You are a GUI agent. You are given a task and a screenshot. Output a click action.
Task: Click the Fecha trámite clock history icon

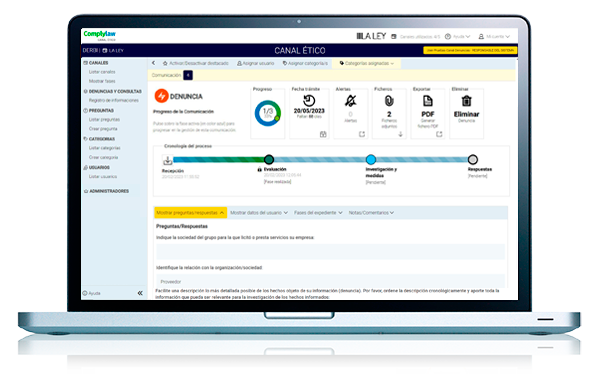309,101
